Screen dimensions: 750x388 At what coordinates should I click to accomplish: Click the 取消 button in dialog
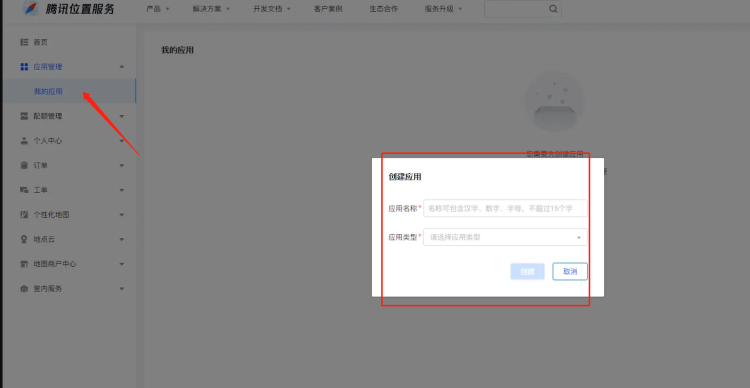(570, 272)
